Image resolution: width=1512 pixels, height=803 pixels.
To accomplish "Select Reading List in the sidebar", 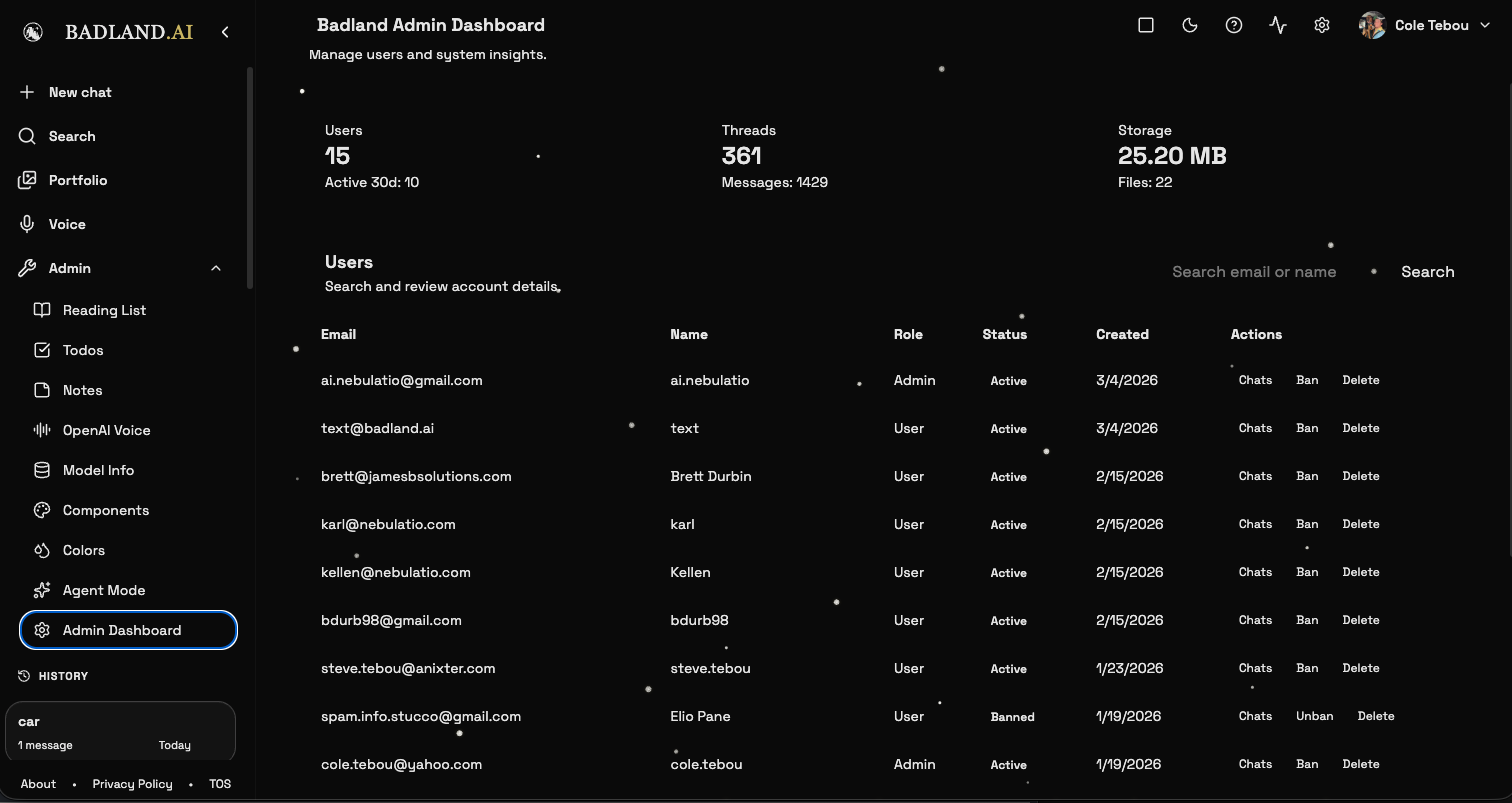I will coord(105,310).
